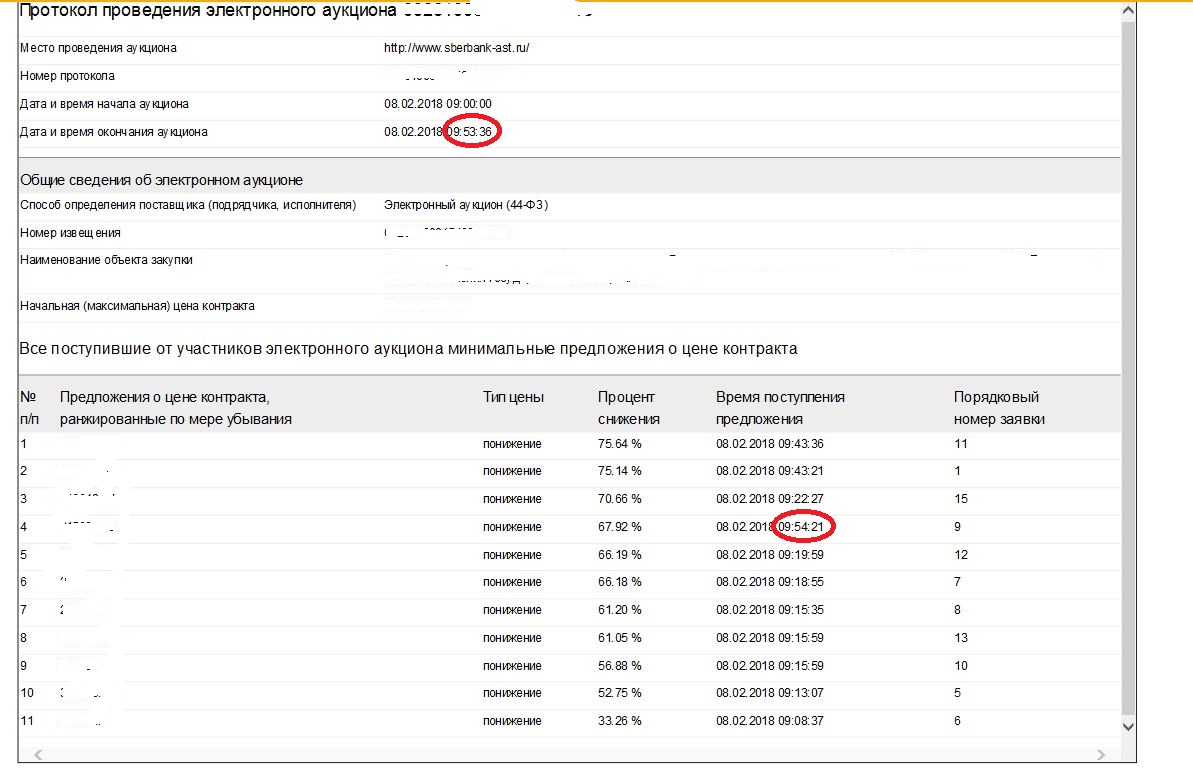Click the scroll up arrow of vertical scrollbar
The width and height of the screenshot is (1193, 769).
[1128, 11]
